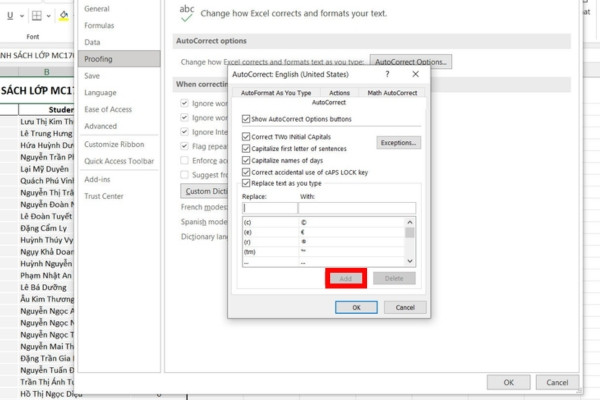Click Cancel in Excel Options window
Image resolution: width=600 pixels, height=400 pixels.
pyautogui.click(x=557, y=382)
